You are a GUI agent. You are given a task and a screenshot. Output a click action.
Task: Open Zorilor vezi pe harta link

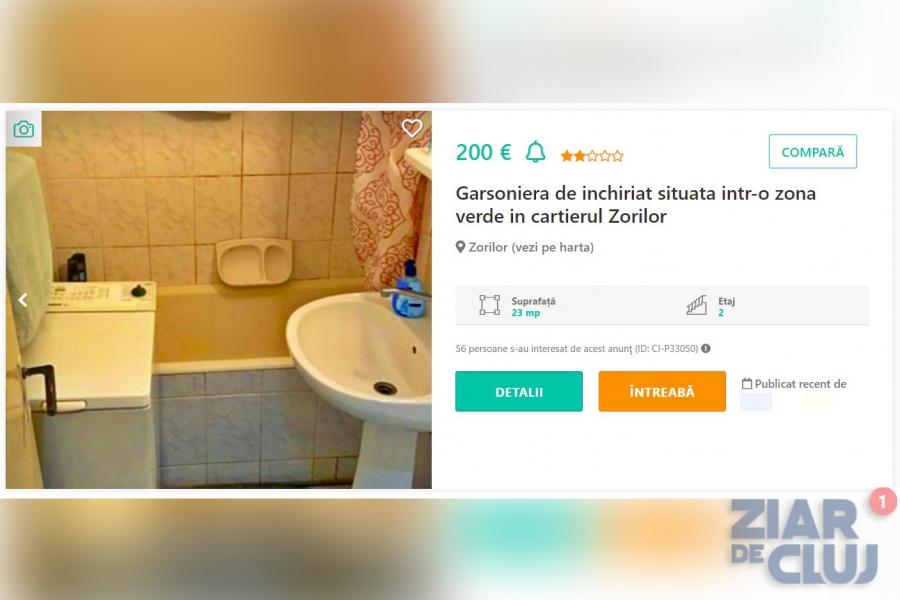click(x=531, y=247)
